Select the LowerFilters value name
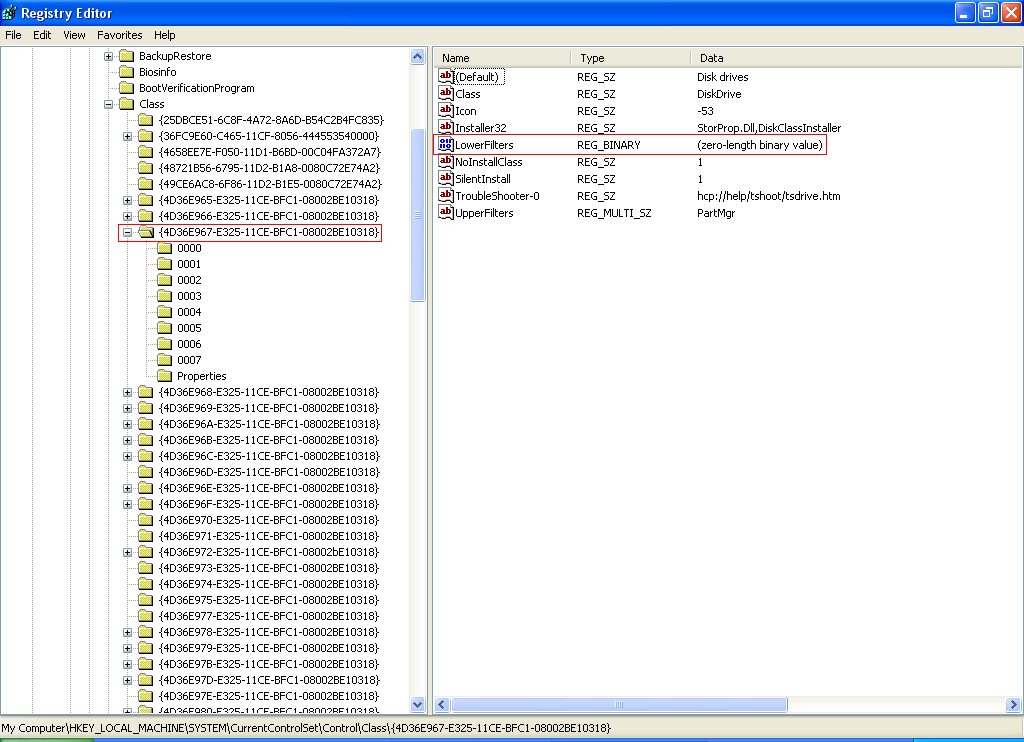 tap(484, 145)
